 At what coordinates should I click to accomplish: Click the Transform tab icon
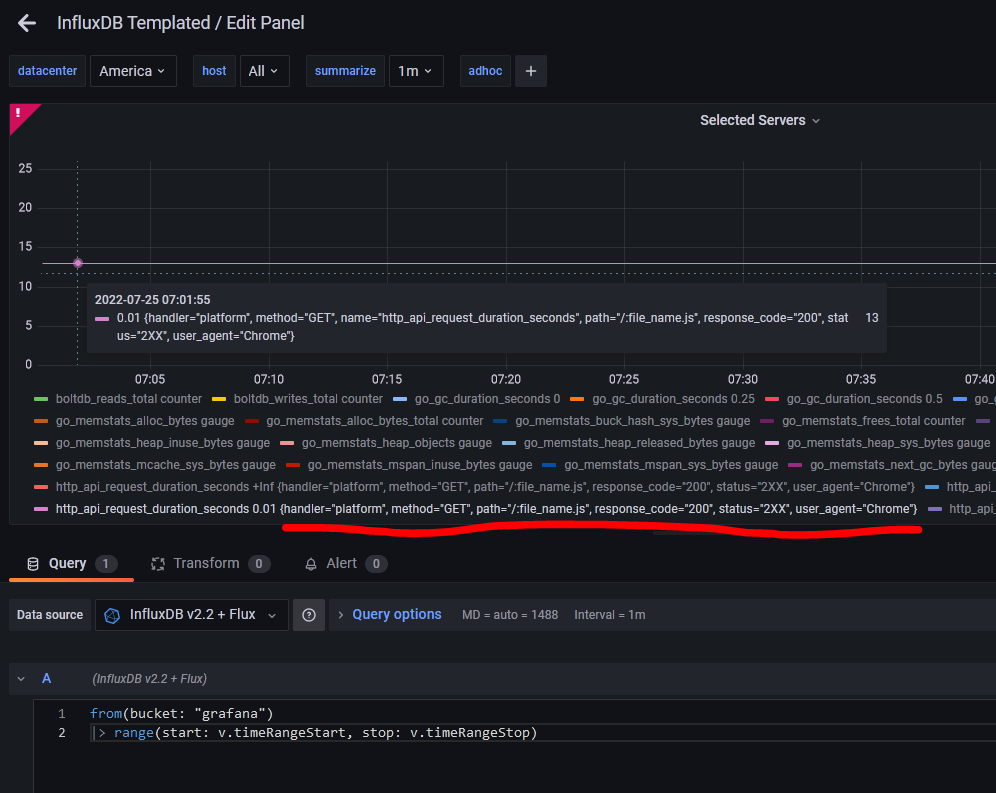(157, 563)
